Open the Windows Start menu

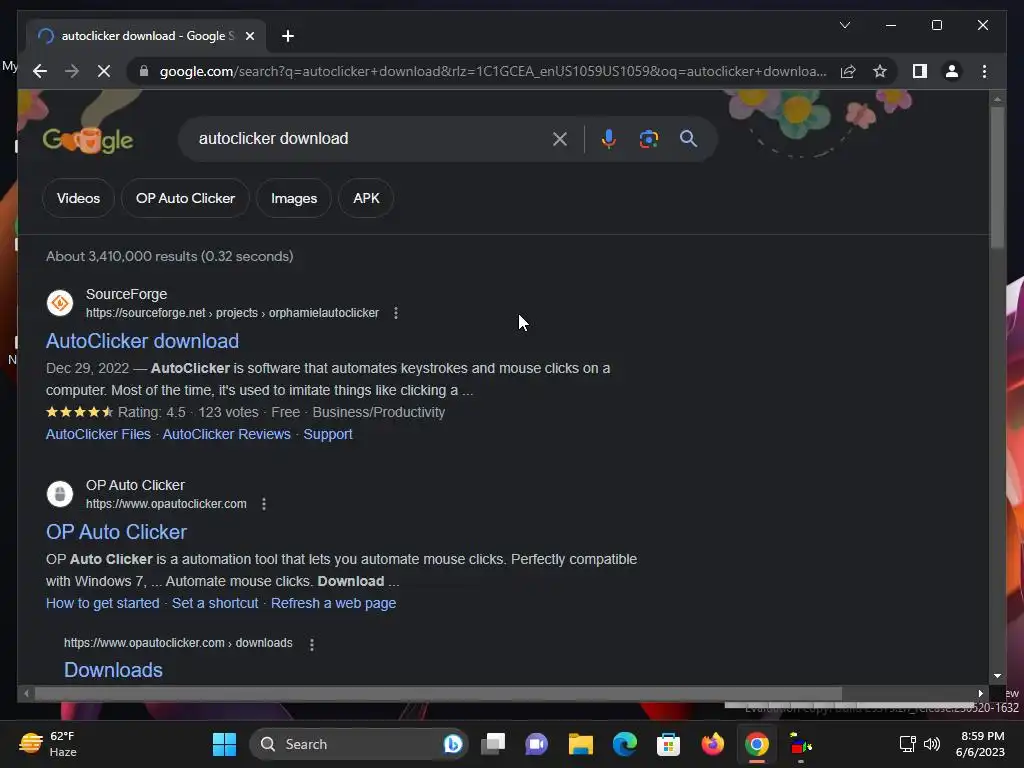[225, 744]
